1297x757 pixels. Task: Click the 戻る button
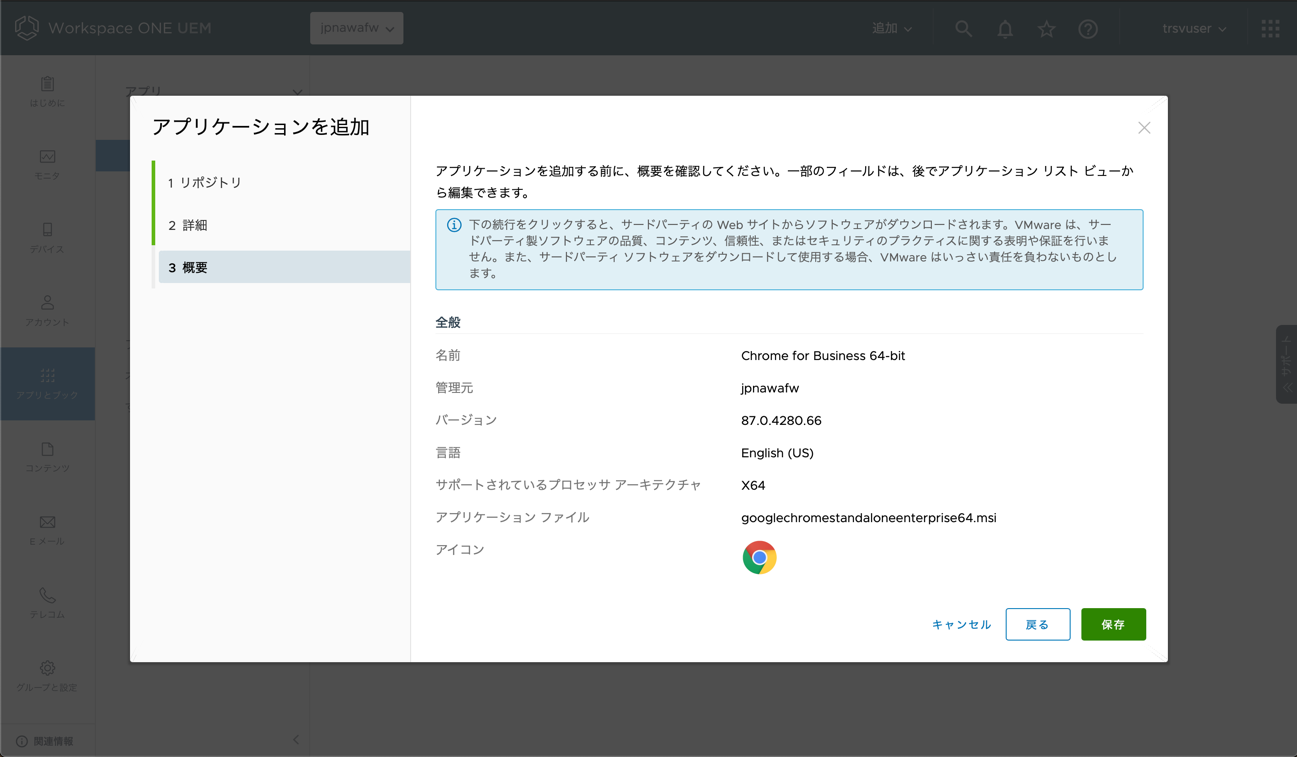tap(1037, 624)
